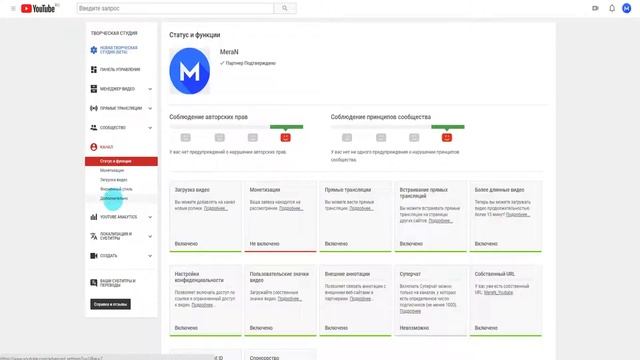Screen dimensions: 640x360
Task: Click the MeraN channel name
Action: click(x=229, y=52)
